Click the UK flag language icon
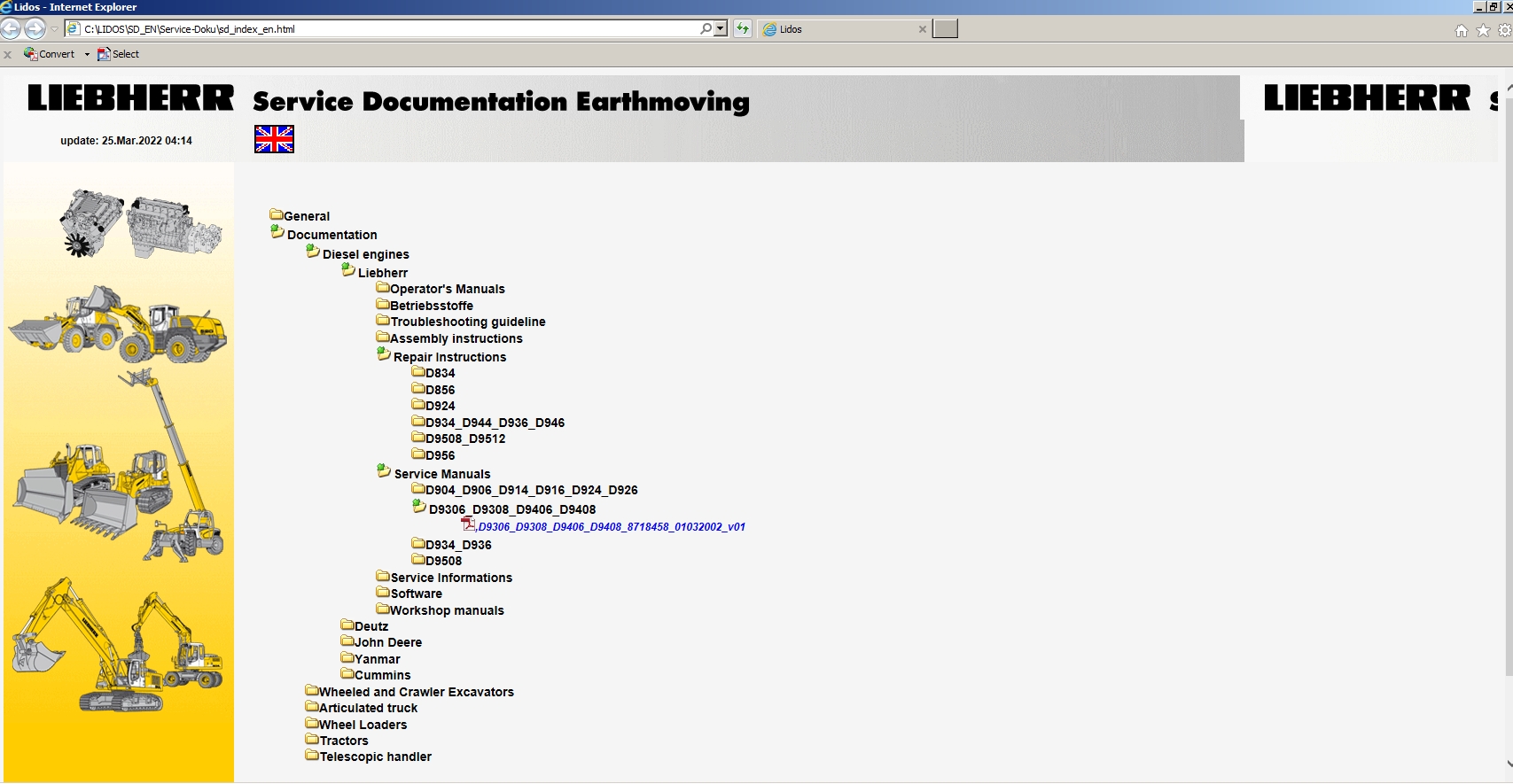The height and width of the screenshot is (784, 1513). coord(274,139)
